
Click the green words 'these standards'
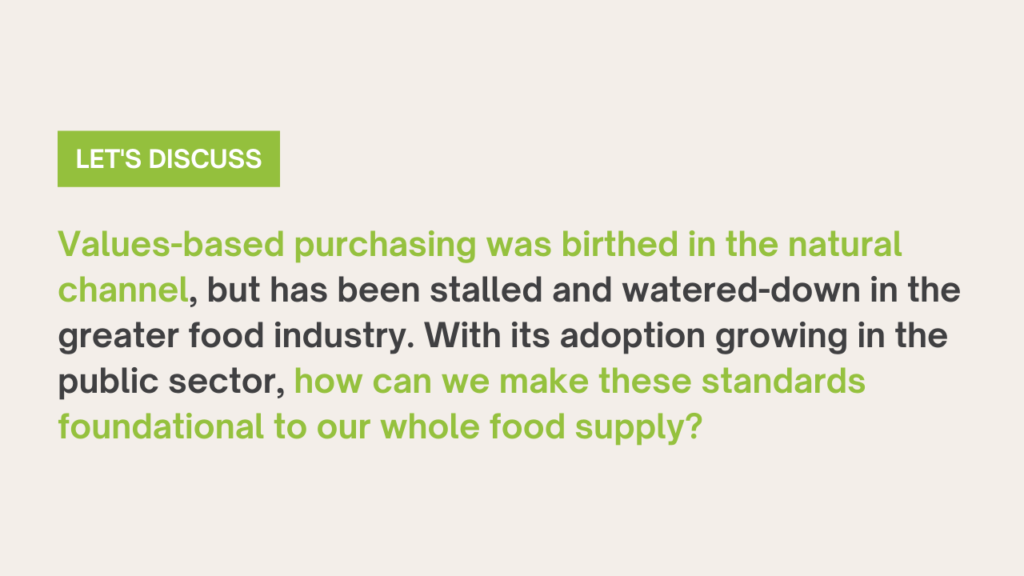(x=731, y=381)
